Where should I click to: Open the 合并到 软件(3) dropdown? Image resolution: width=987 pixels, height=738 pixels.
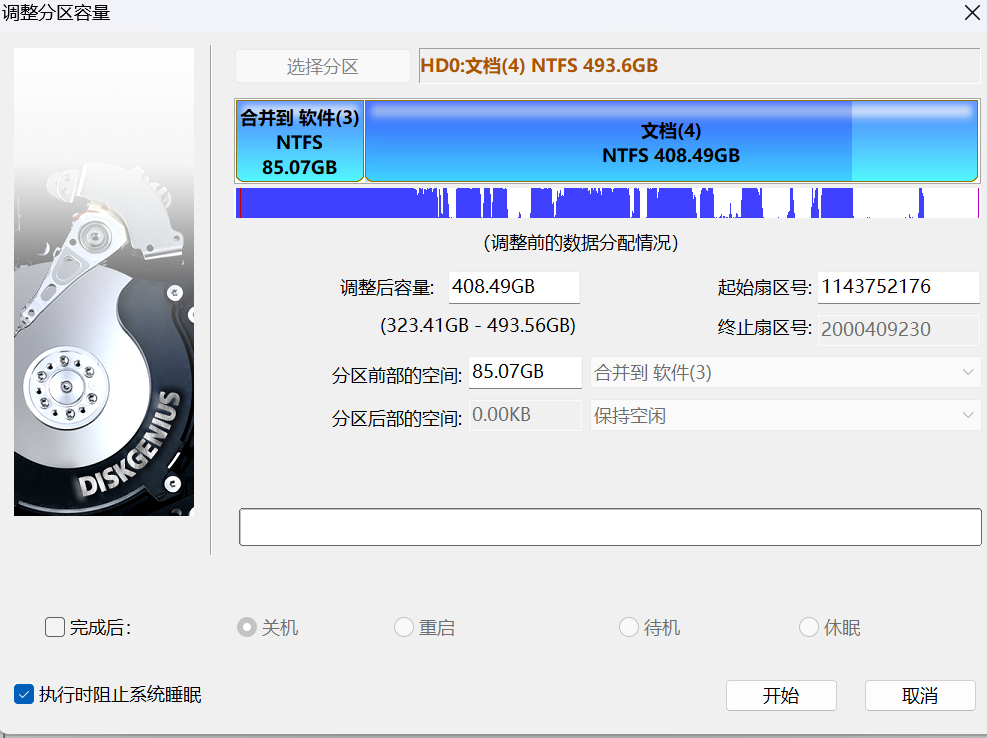click(786, 373)
